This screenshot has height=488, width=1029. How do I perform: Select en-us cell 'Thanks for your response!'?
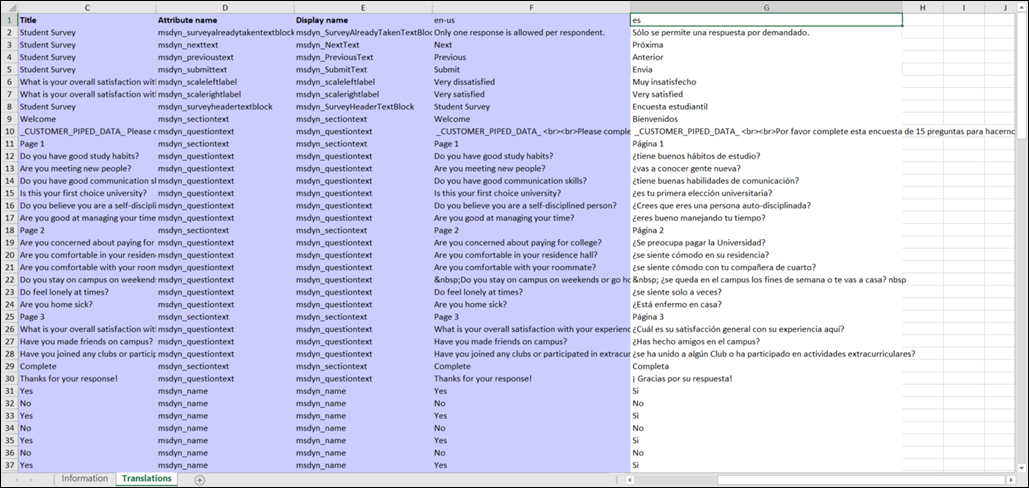coord(530,378)
